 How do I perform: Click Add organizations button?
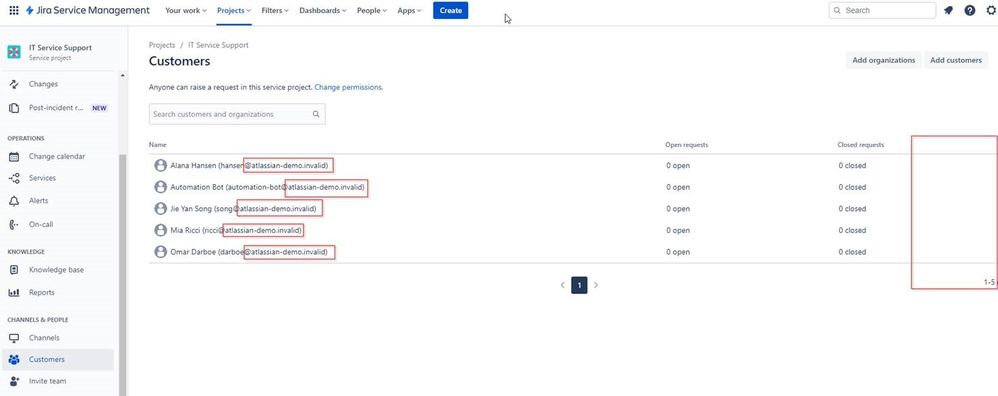pyautogui.click(x=883, y=60)
